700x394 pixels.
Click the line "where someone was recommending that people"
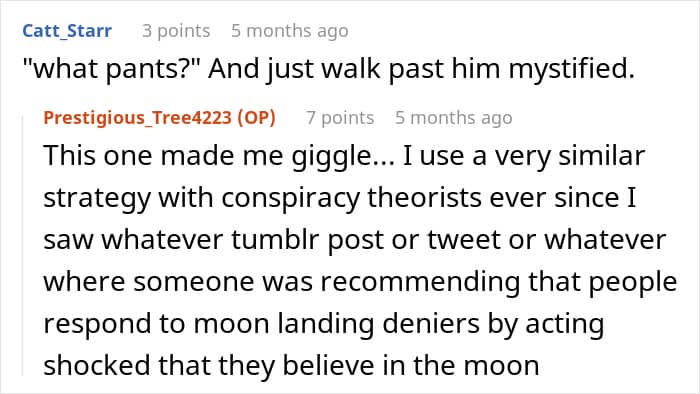pos(360,282)
